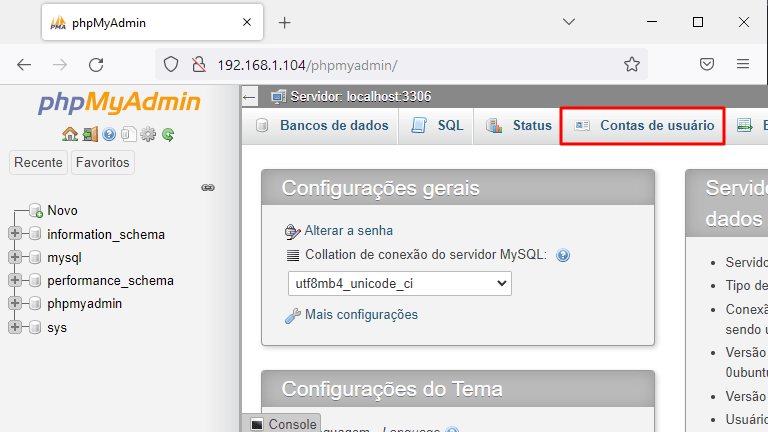Image resolution: width=768 pixels, height=432 pixels.
Task: Click the phpMyAdmin logo
Action: click(x=120, y=102)
